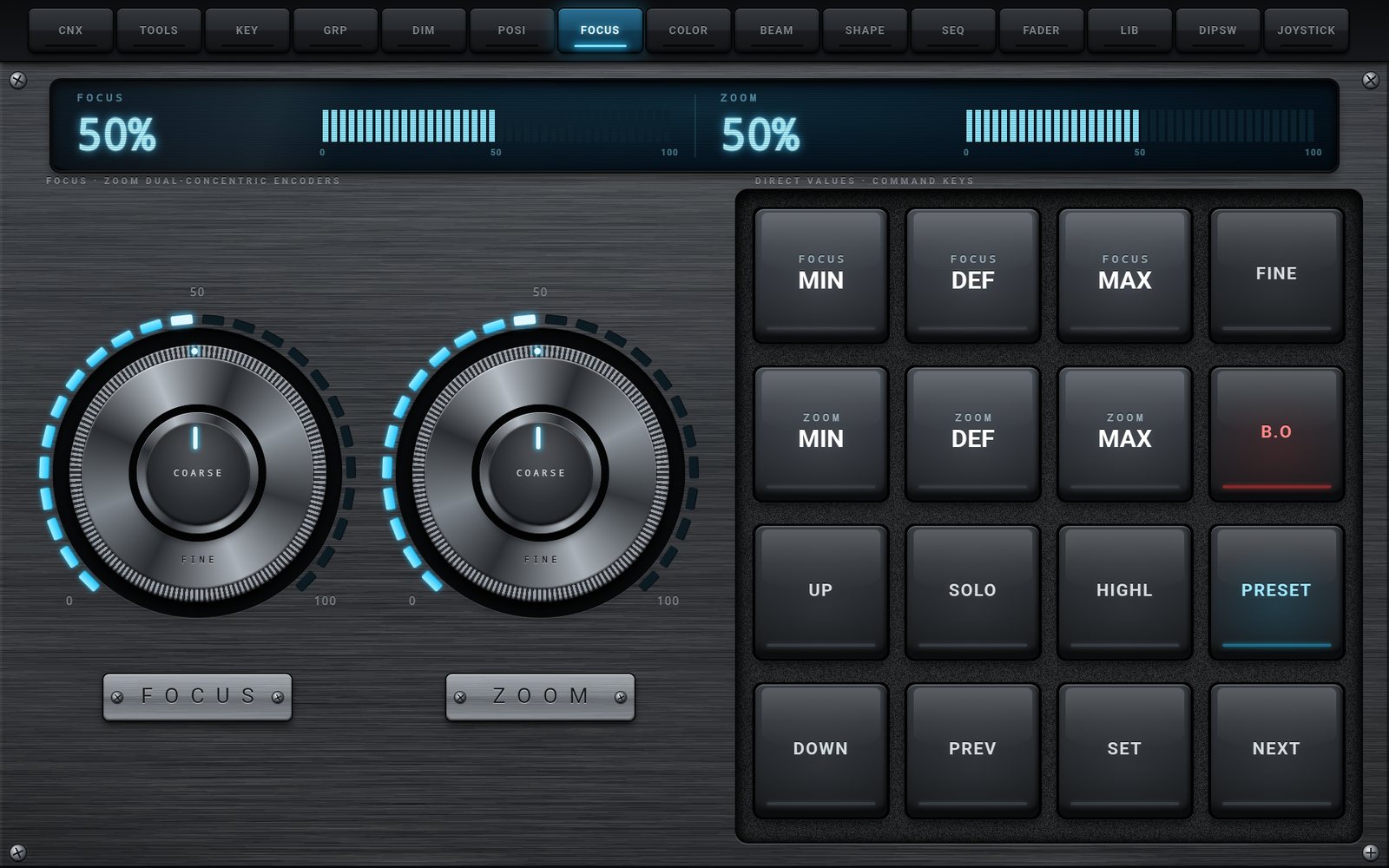Screen dimensions: 1389x868
Task: Go to the DIM tab
Action: coord(424,30)
